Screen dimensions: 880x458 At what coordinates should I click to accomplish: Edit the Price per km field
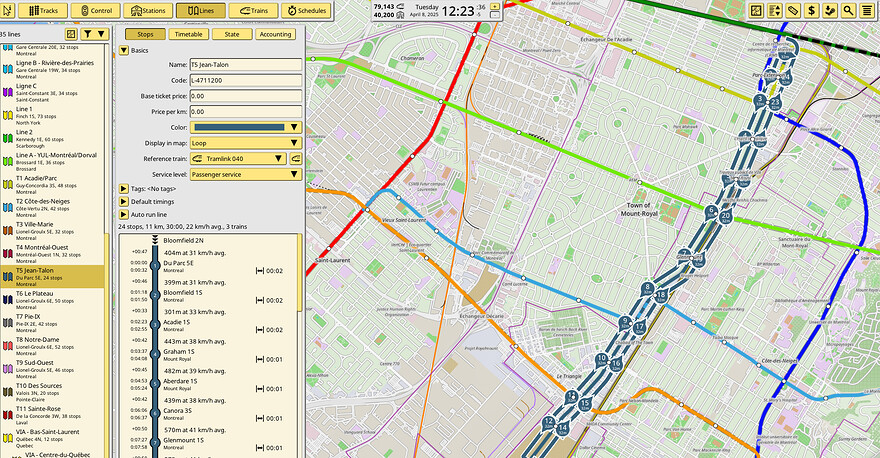(x=246, y=112)
